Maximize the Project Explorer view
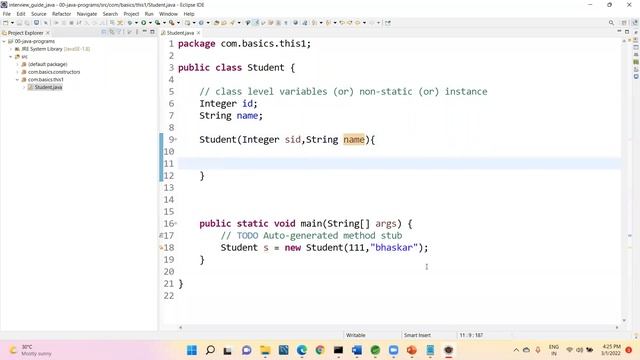 (x=152, y=32)
